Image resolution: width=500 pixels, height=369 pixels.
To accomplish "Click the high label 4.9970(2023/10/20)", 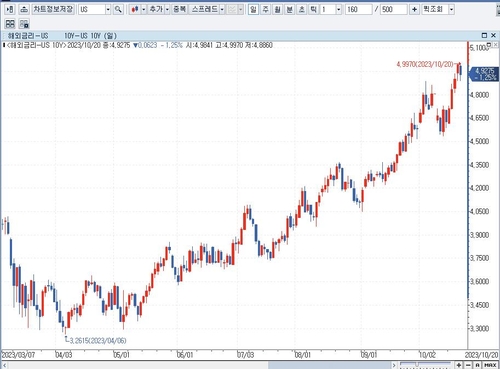I will pyautogui.click(x=425, y=64).
